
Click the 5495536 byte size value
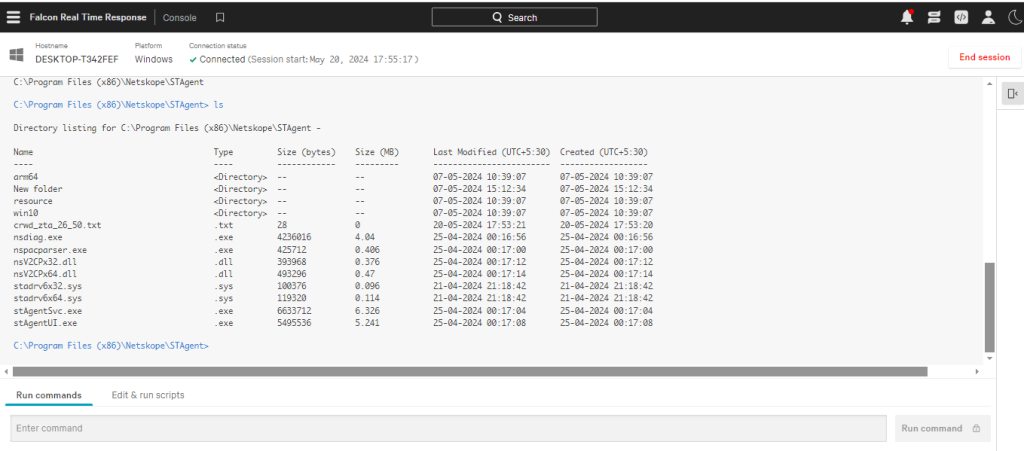294,322
